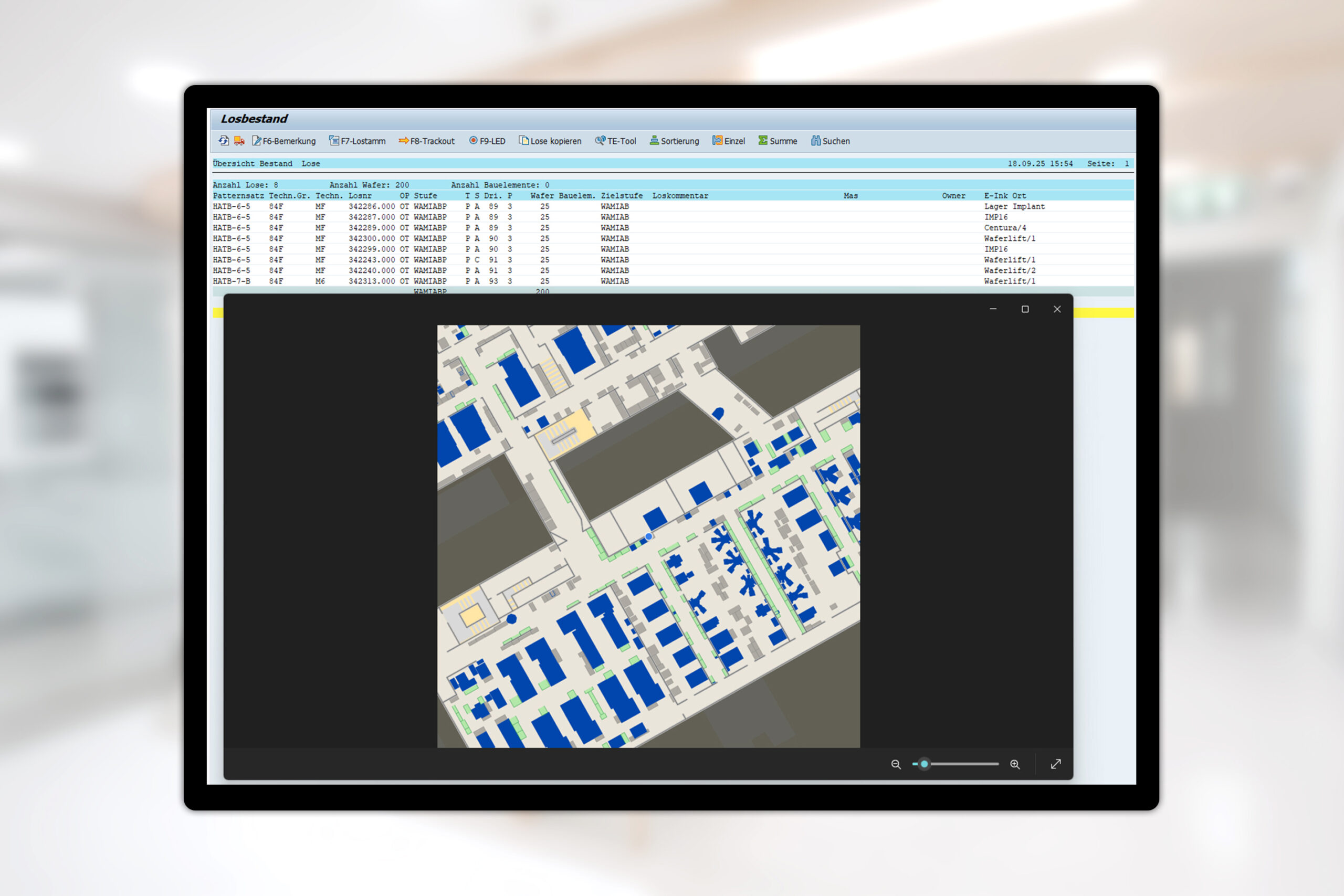This screenshot has height=896, width=1344.
Task: Click the transport truck toolbar icon
Action: pos(239,141)
